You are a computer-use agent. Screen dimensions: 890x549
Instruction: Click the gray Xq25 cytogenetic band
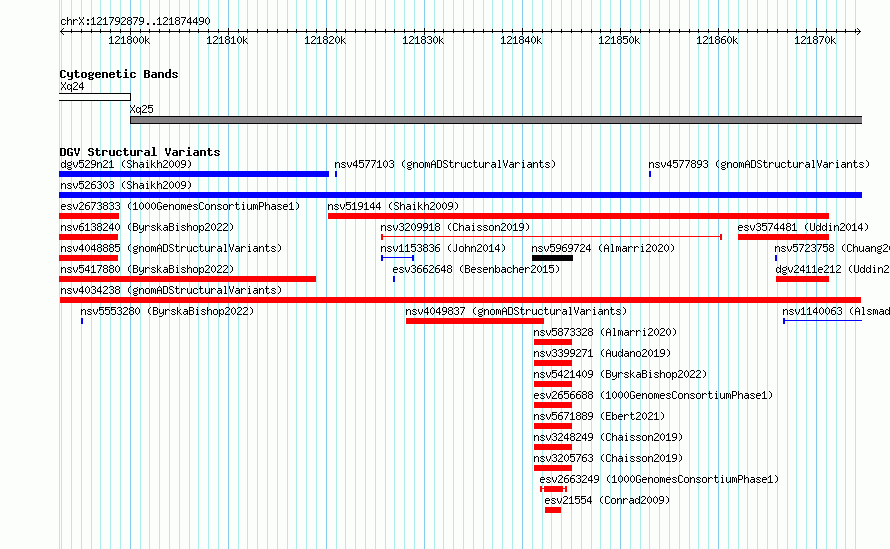(496, 120)
